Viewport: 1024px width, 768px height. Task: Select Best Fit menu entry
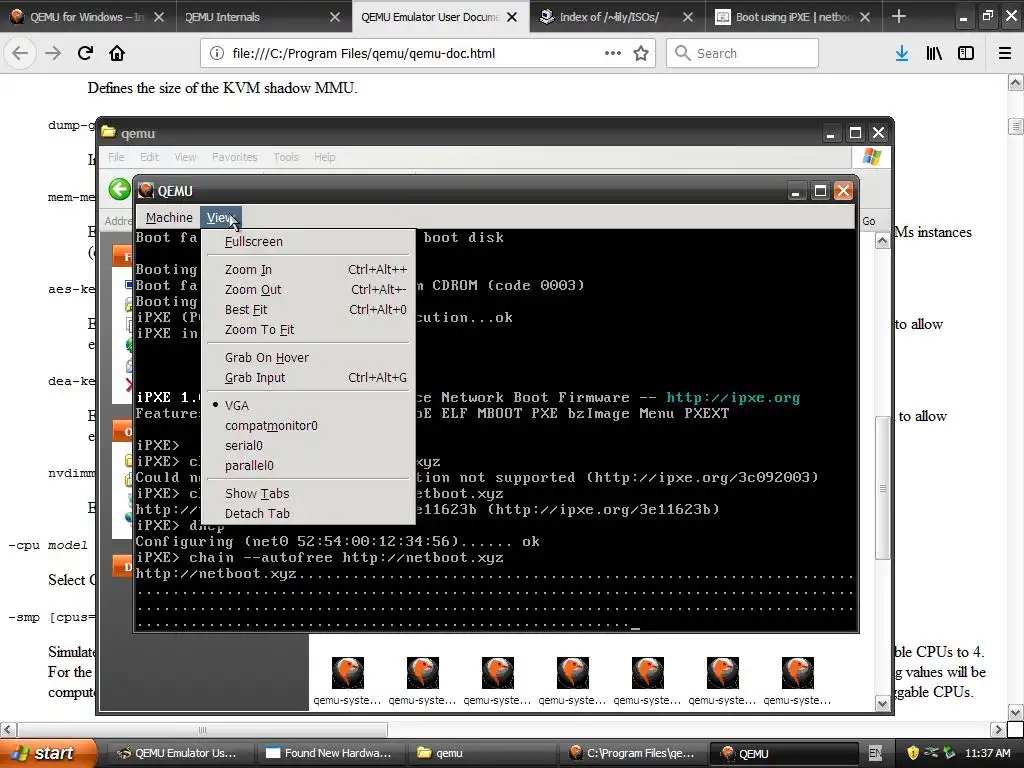pos(308,310)
